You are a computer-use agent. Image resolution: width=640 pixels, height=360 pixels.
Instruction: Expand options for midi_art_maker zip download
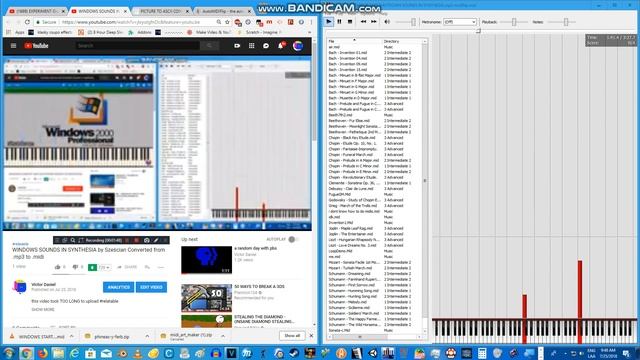pyautogui.click(x=223, y=336)
